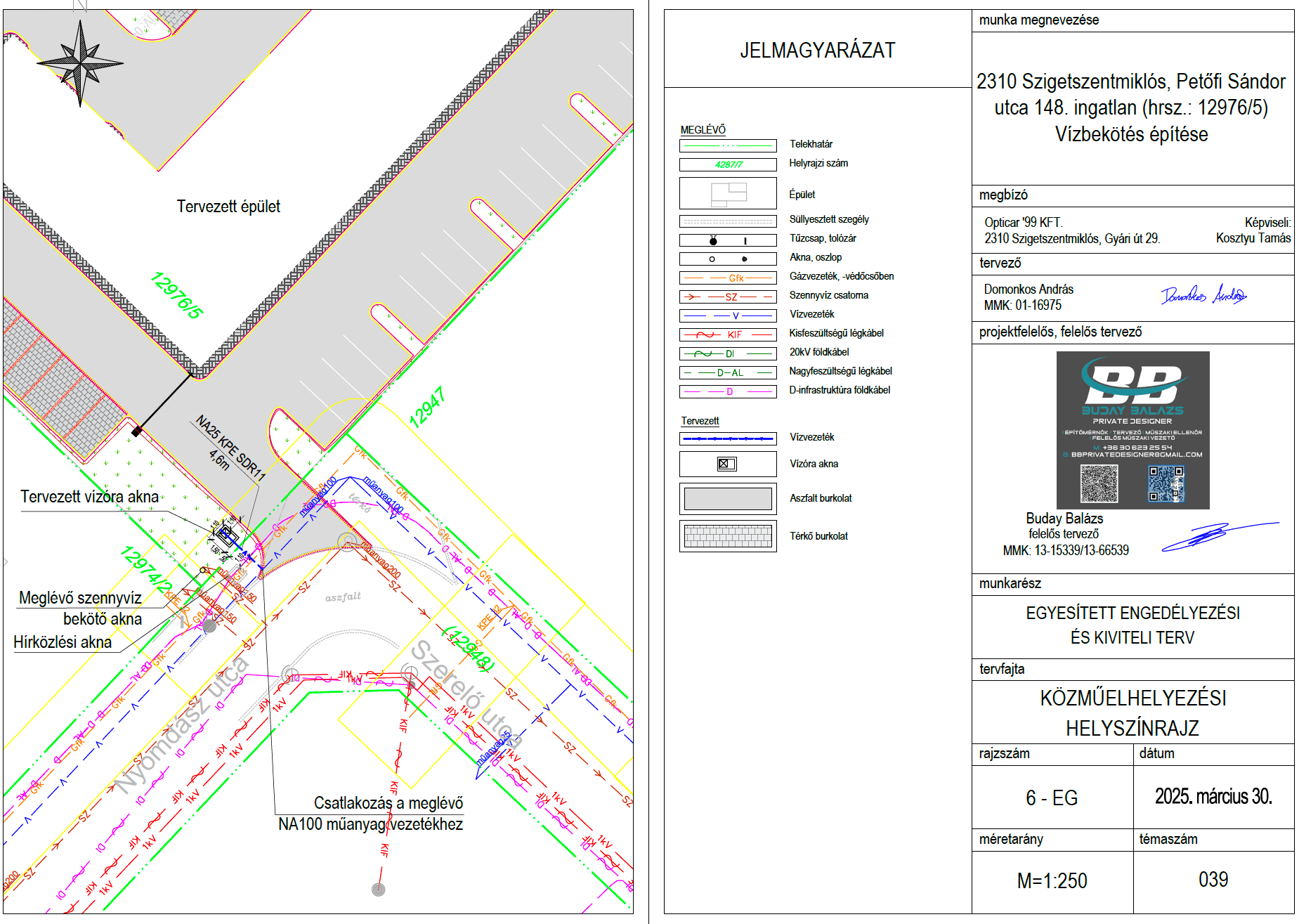Click the Akna, oszlop legend symbol
Image resolution: width=1299 pixels, height=924 pixels.
pyautogui.click(x=728, y=259)
